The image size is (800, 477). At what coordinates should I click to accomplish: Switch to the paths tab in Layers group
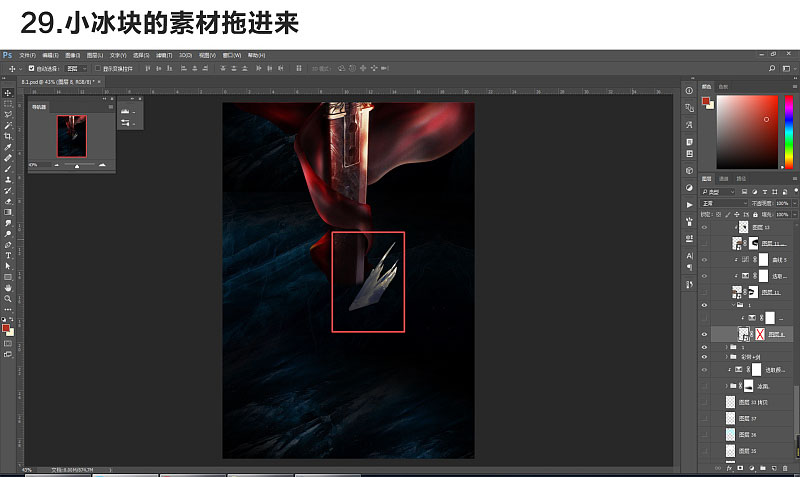[x=741, y=179]
